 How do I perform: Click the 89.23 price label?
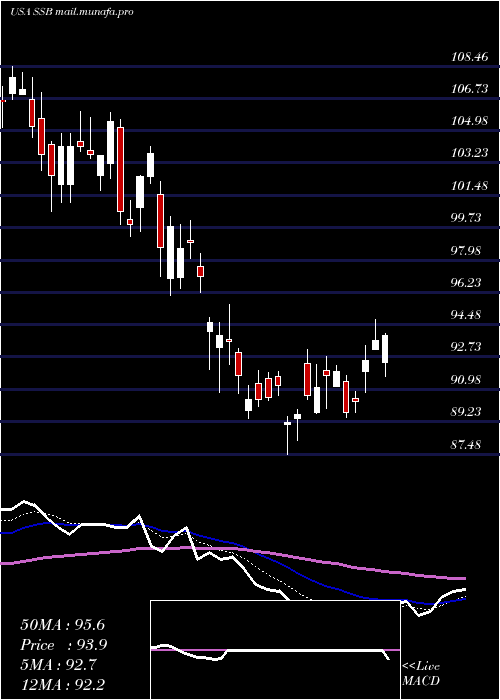[x=466, y=412]
